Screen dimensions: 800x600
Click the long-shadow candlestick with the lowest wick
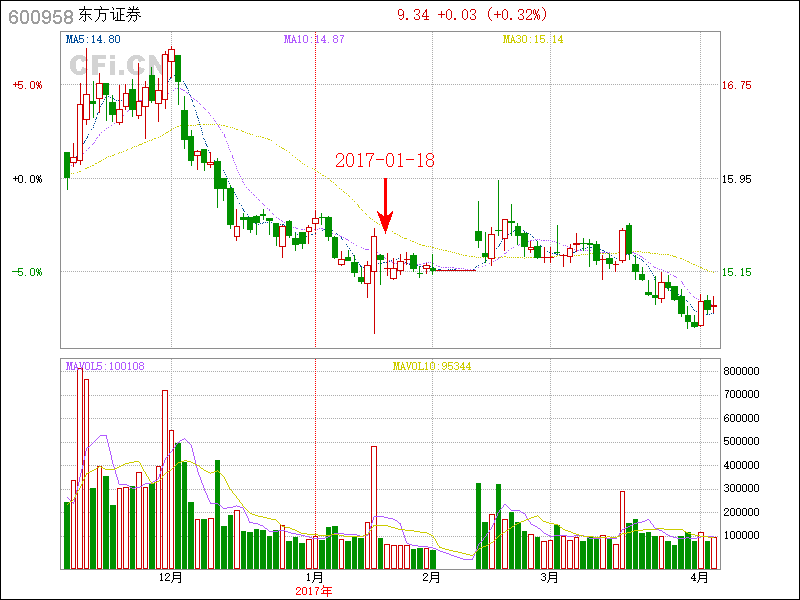[x=374, y=282]
